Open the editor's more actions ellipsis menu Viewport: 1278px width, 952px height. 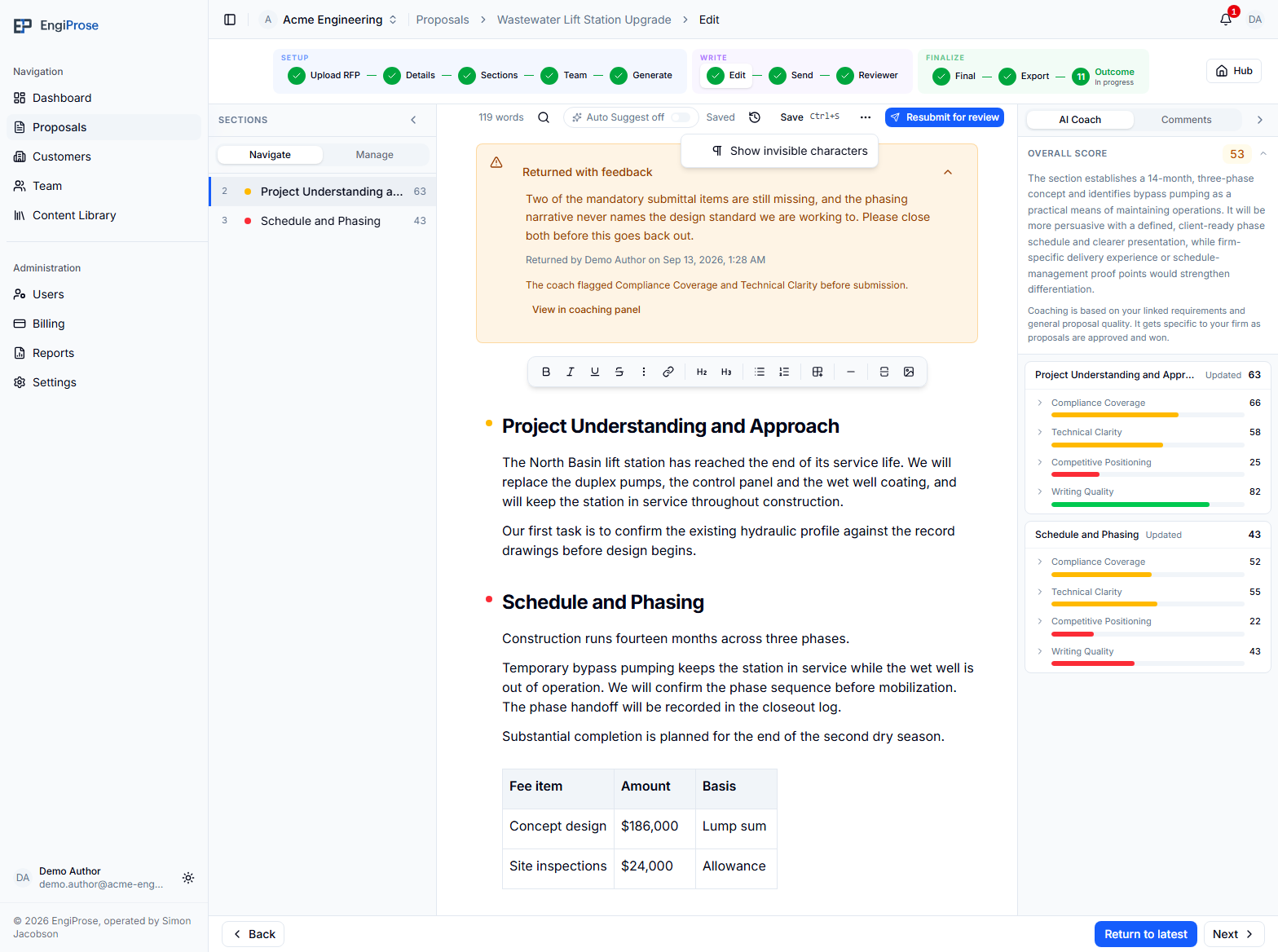[x=866, y=117]
